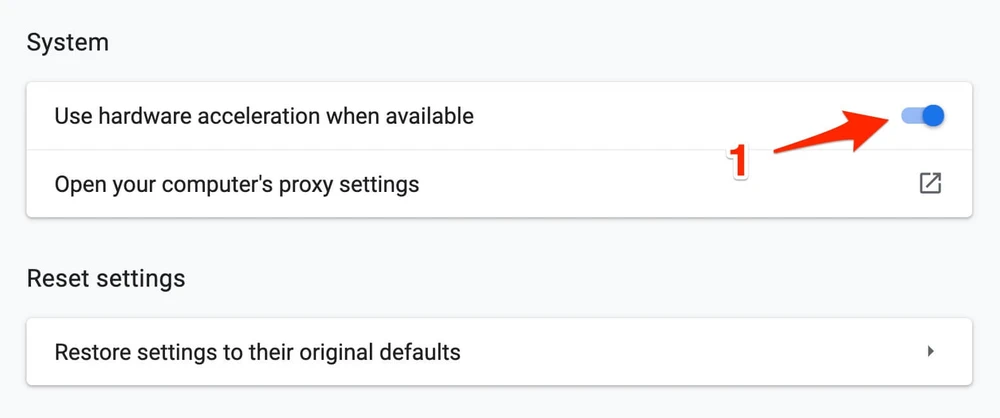The image size is (1000, 418).
Task: Click the proxy settings row's empty middle area
Action: click(x=650, y=184)
